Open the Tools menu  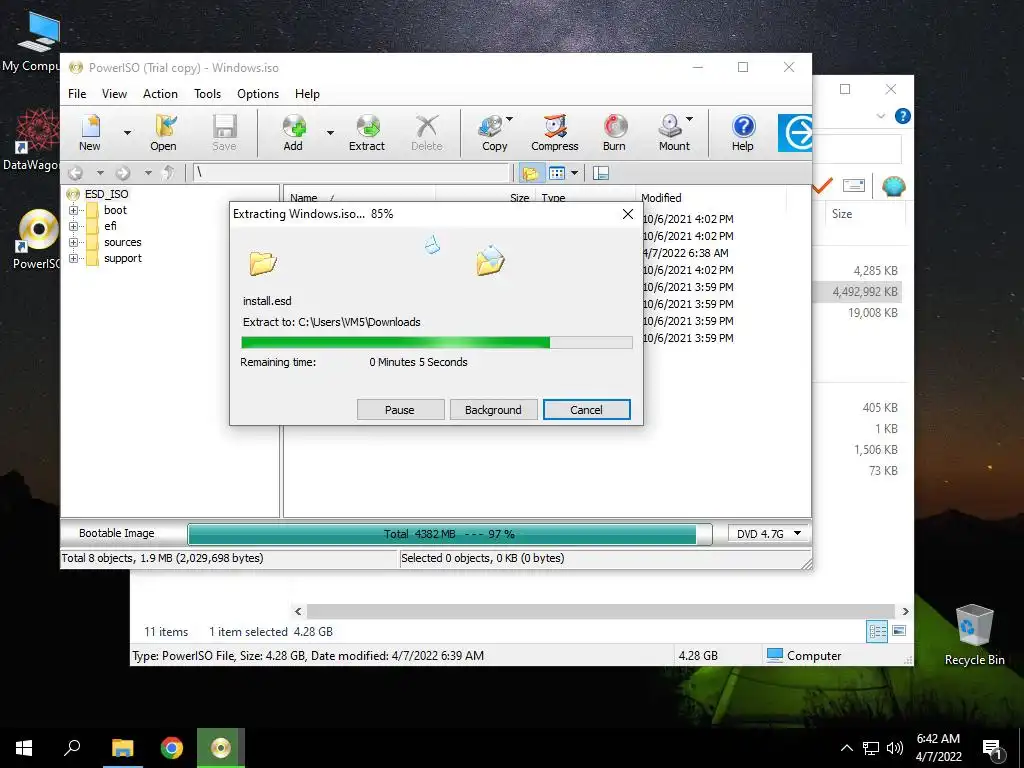(x=208, y=93)
